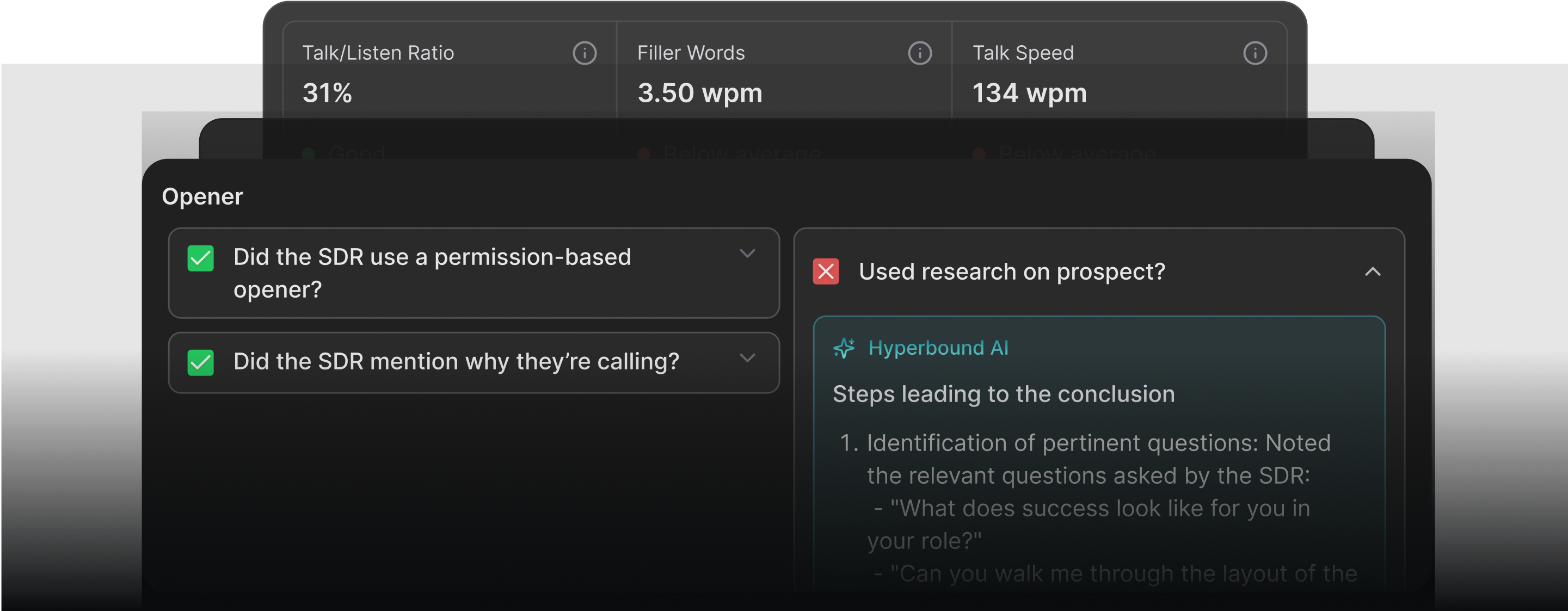Click the 'Hyperbound AI' label

tap(938, 348)
